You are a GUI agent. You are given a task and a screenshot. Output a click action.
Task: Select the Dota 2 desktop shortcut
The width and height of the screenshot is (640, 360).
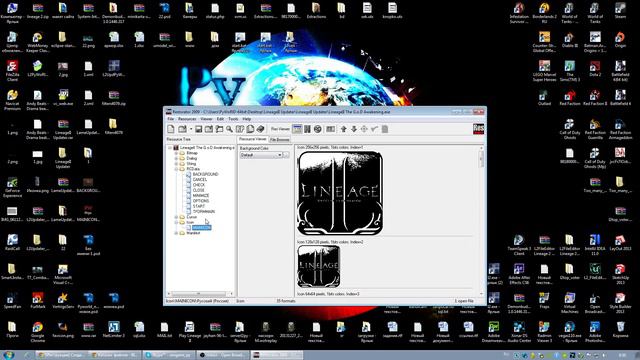595,69
